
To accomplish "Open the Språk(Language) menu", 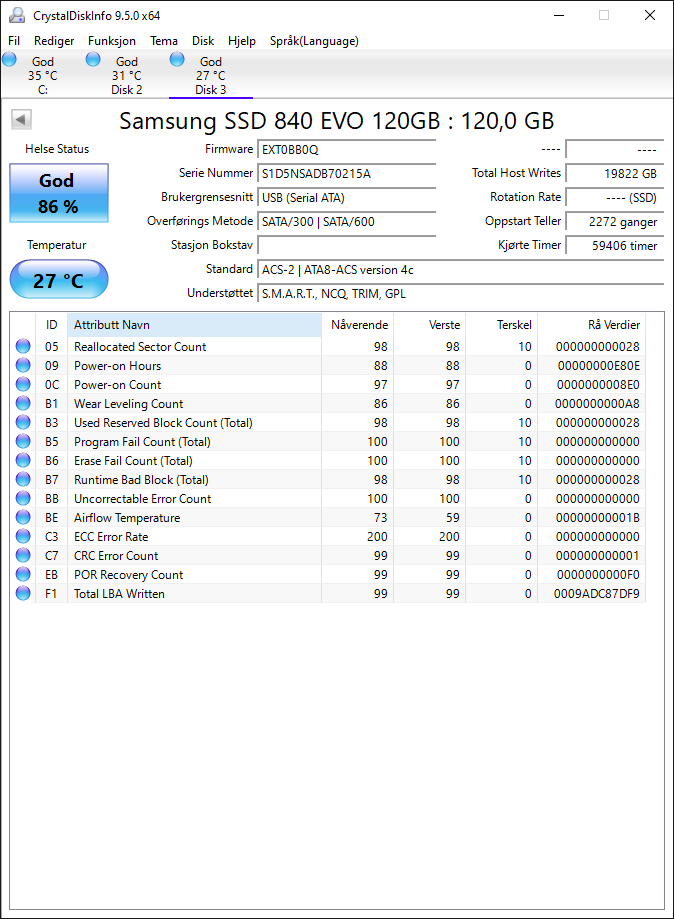I will tap(314, 41).
